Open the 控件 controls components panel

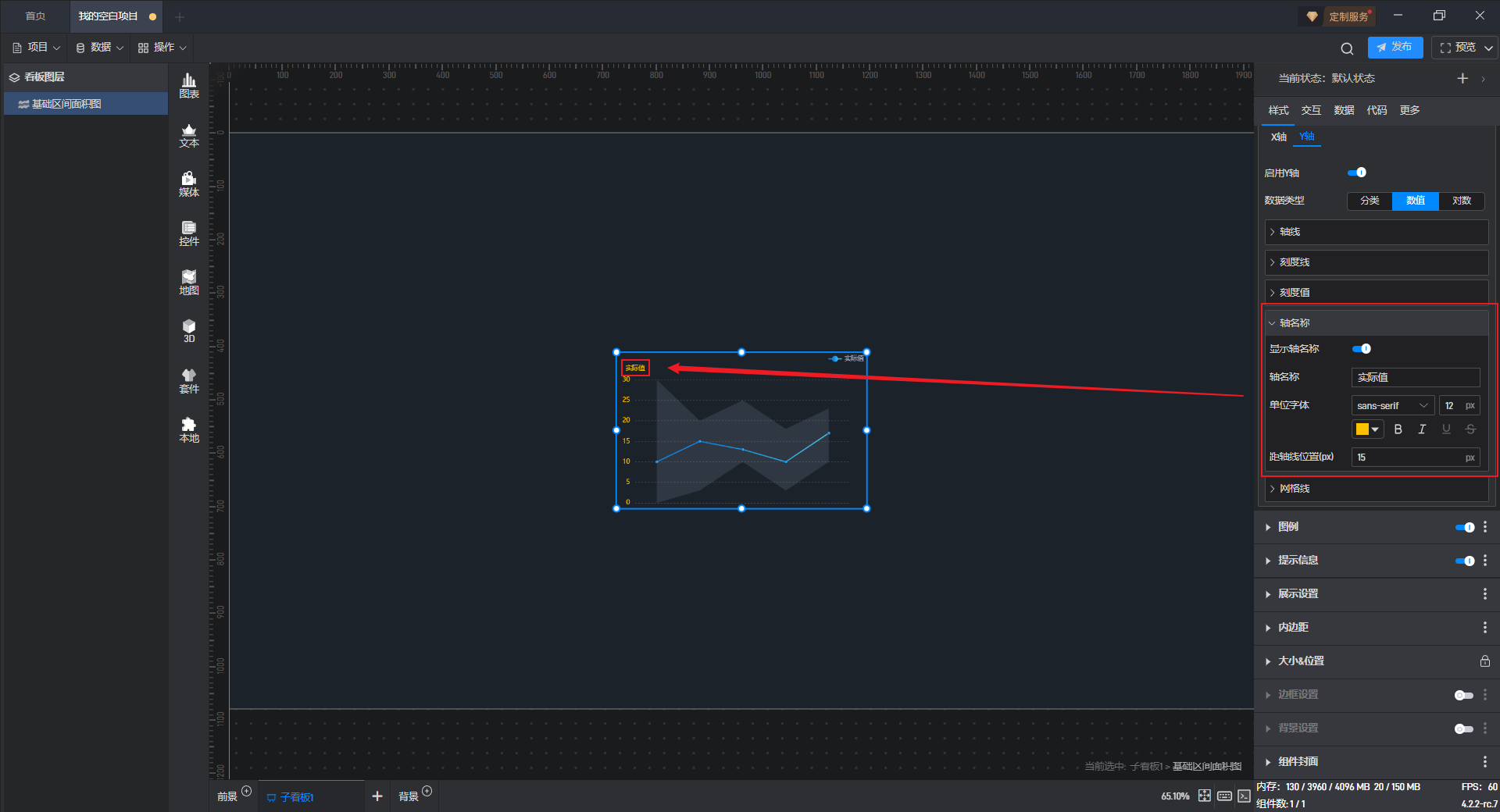189,233
